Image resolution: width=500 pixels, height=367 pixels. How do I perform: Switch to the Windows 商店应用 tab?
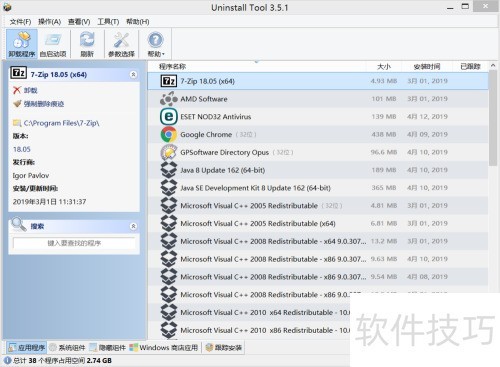point(163,348)
